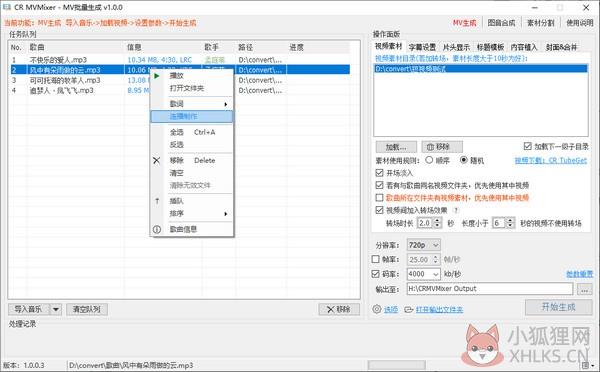Open the 使用说明 page
Viewport: 600px width, 372px height.
pyautogui.click(x=580, y=23)
